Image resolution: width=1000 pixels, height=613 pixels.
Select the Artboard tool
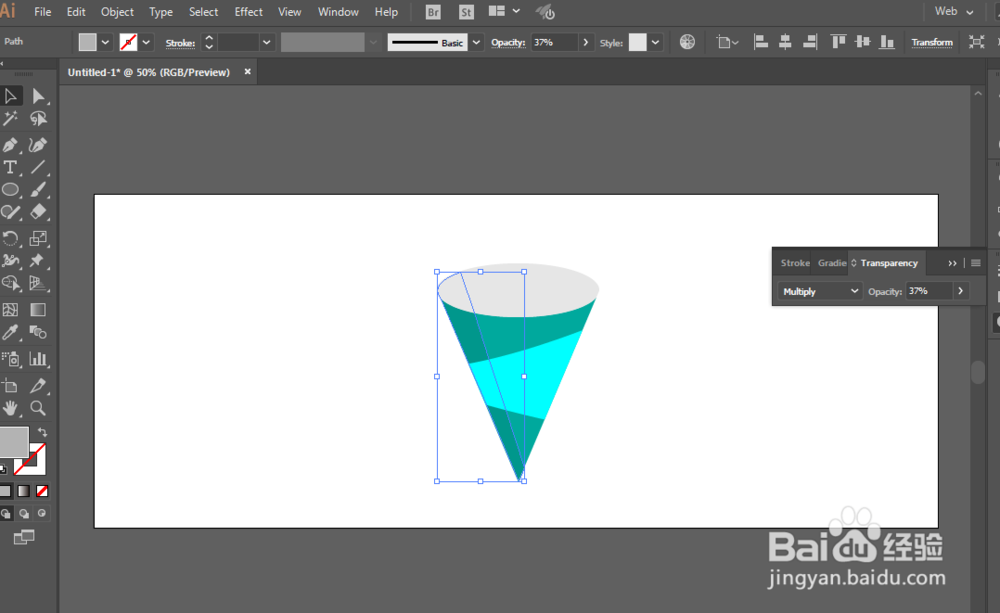point(11,386)
